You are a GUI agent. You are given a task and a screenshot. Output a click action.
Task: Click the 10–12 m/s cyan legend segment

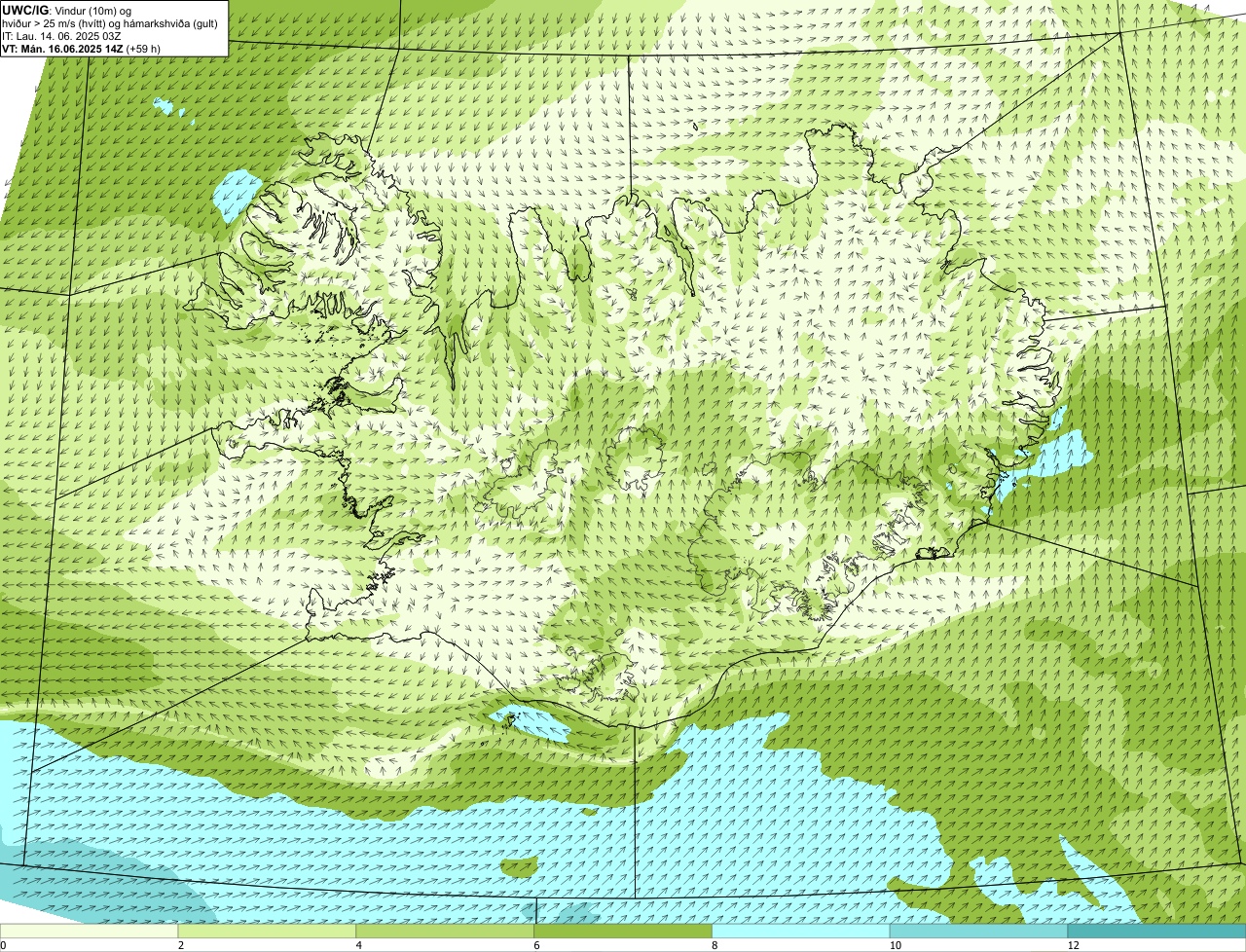pos(979,931)
